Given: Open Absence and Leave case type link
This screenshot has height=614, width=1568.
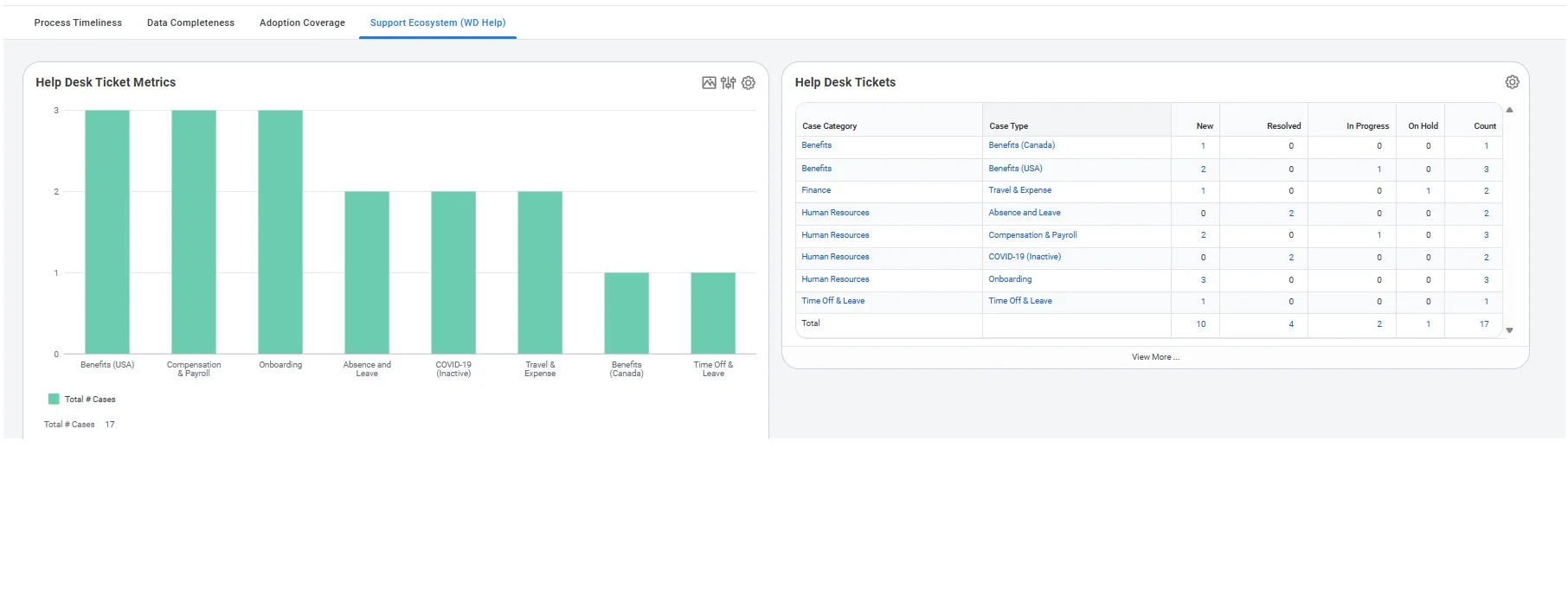Looking at the screenshot, I should click(1025, 213).
